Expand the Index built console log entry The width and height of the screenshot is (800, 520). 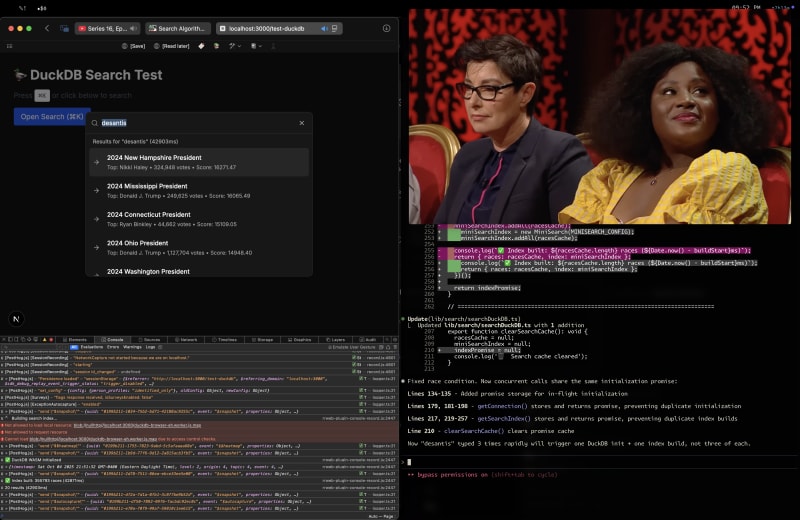tap(43, 481)
